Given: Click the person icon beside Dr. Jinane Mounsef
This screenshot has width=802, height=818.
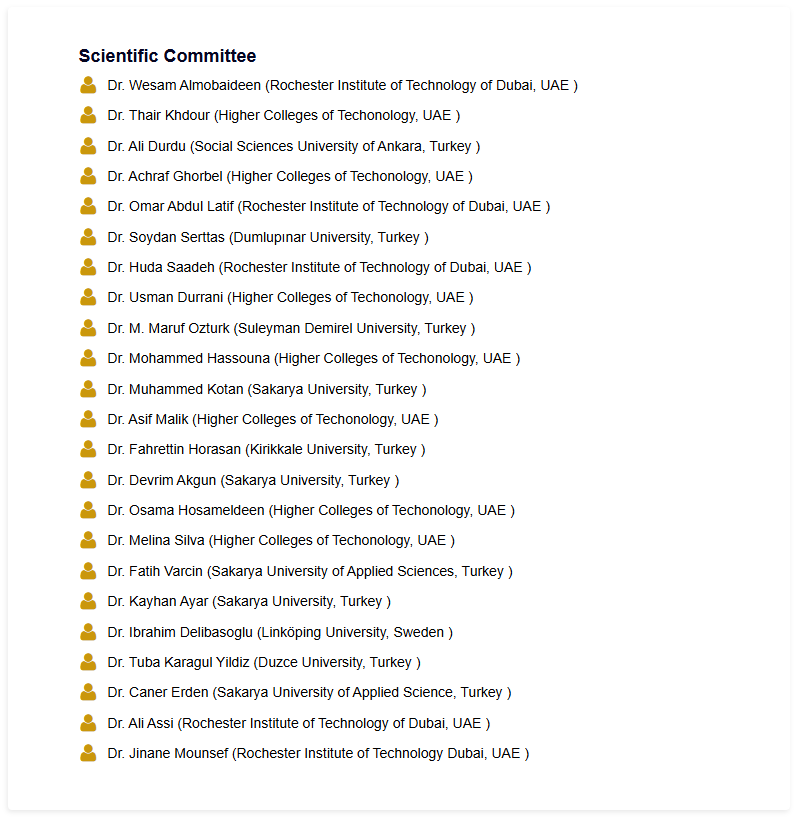Looking at the screenshot, I should (x=88, y=753).
